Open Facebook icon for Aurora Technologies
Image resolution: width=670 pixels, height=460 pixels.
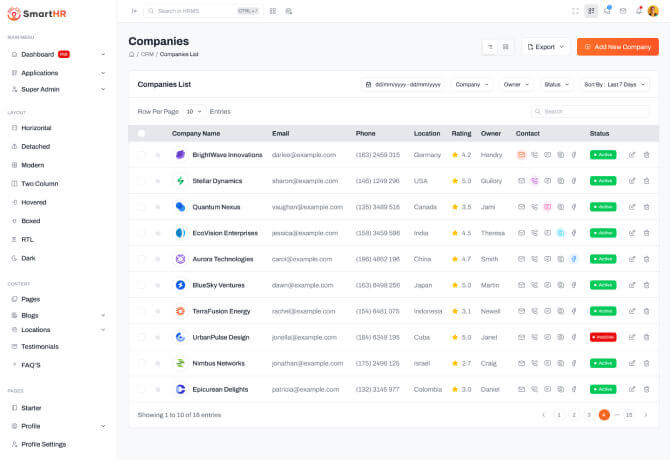coord(574,259)
